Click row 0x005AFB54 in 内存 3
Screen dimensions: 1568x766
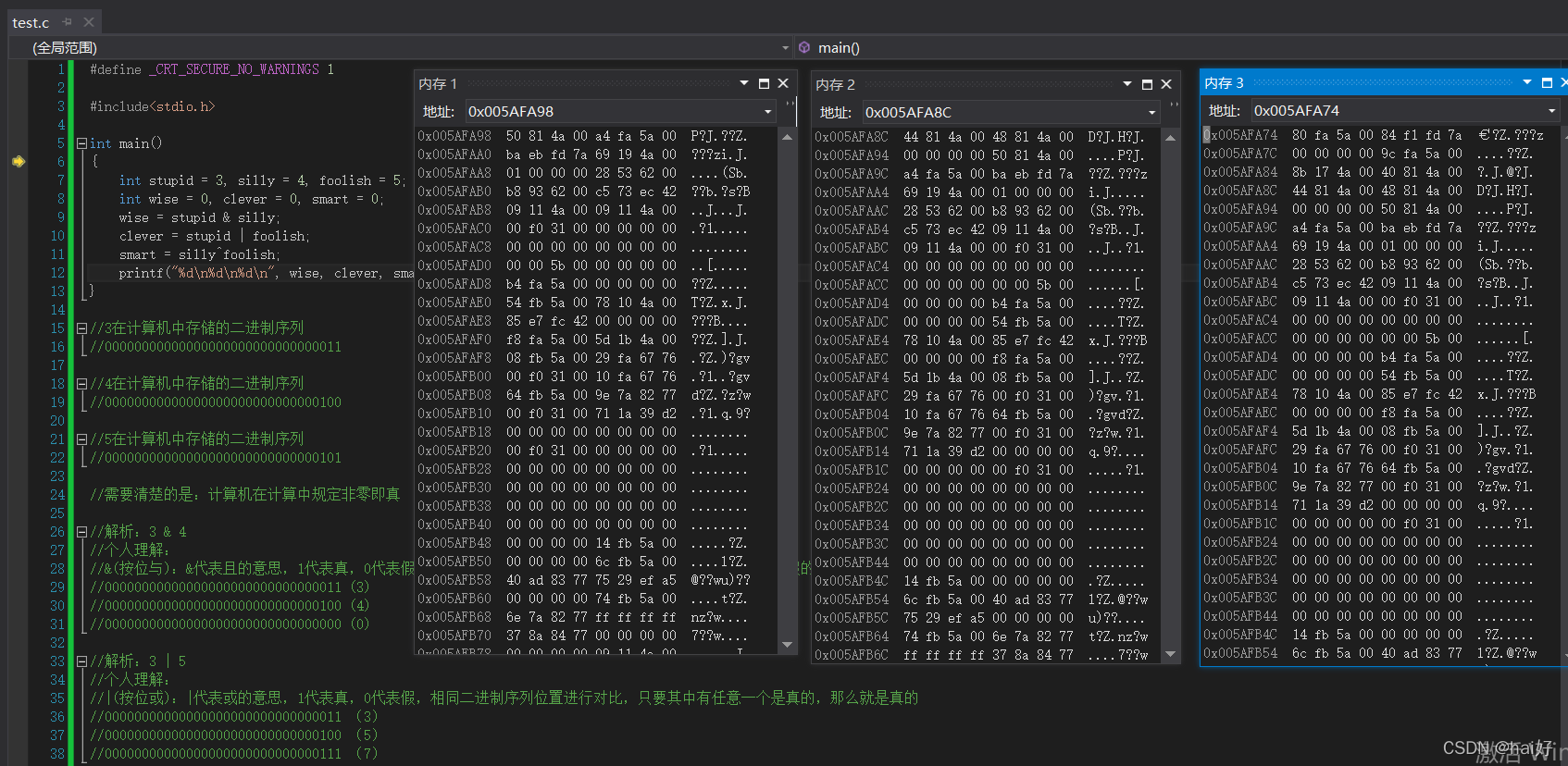point(1371,653)
